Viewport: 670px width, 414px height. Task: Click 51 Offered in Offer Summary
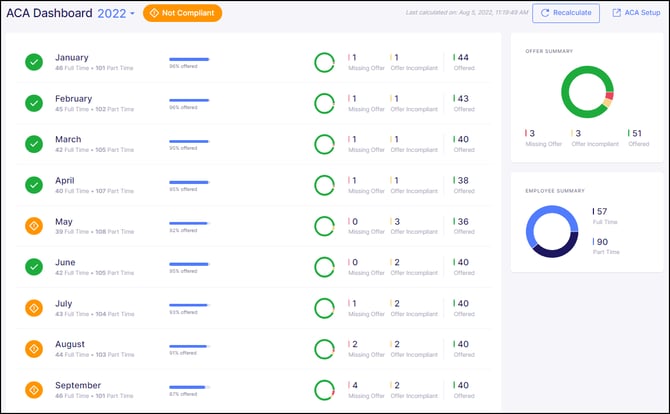pos(638,138)
